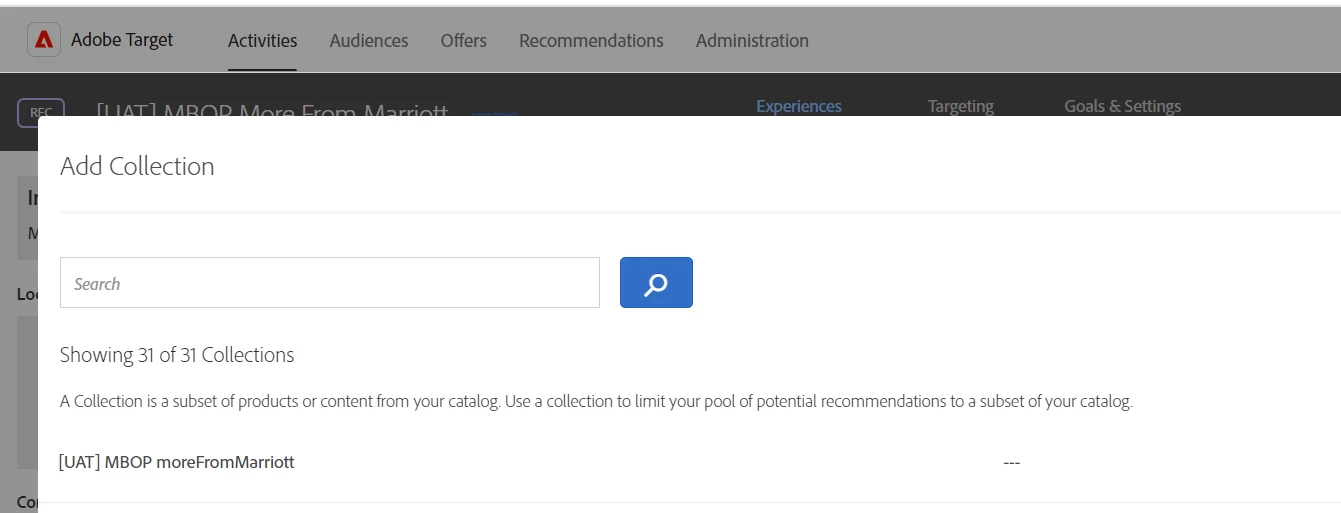
Task: Open the Audiences tab
Action: [x=369, y=41]
